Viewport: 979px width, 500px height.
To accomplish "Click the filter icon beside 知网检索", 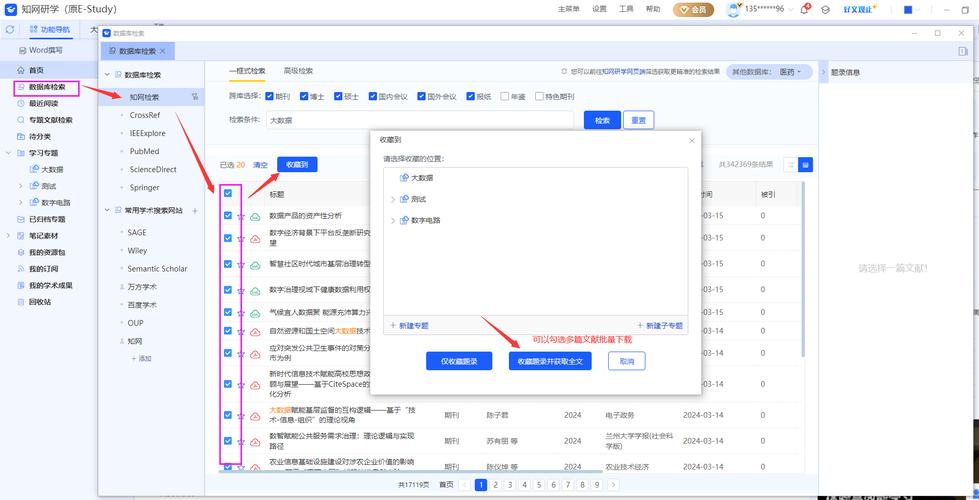I will click(195, 97).
